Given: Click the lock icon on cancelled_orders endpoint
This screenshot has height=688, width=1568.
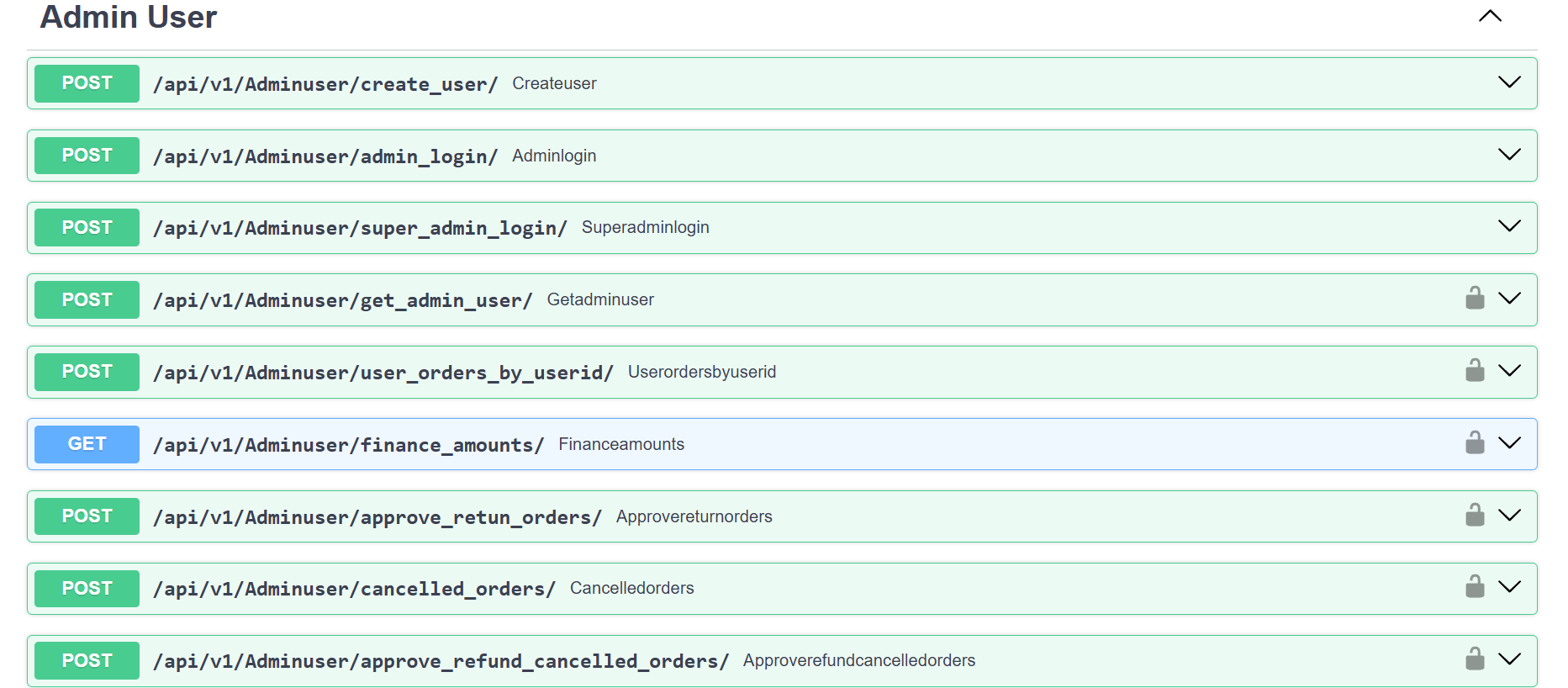Looking at the screenshot, I should 1475,587.
